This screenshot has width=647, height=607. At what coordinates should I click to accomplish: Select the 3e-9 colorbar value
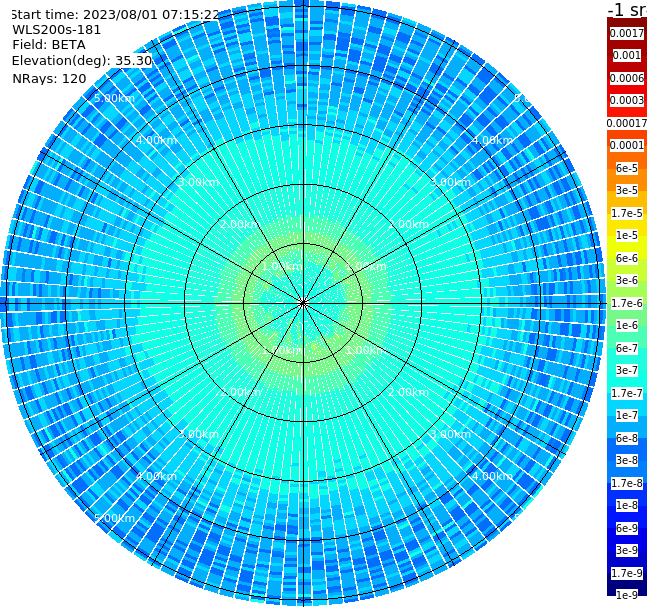click(627, 550)
